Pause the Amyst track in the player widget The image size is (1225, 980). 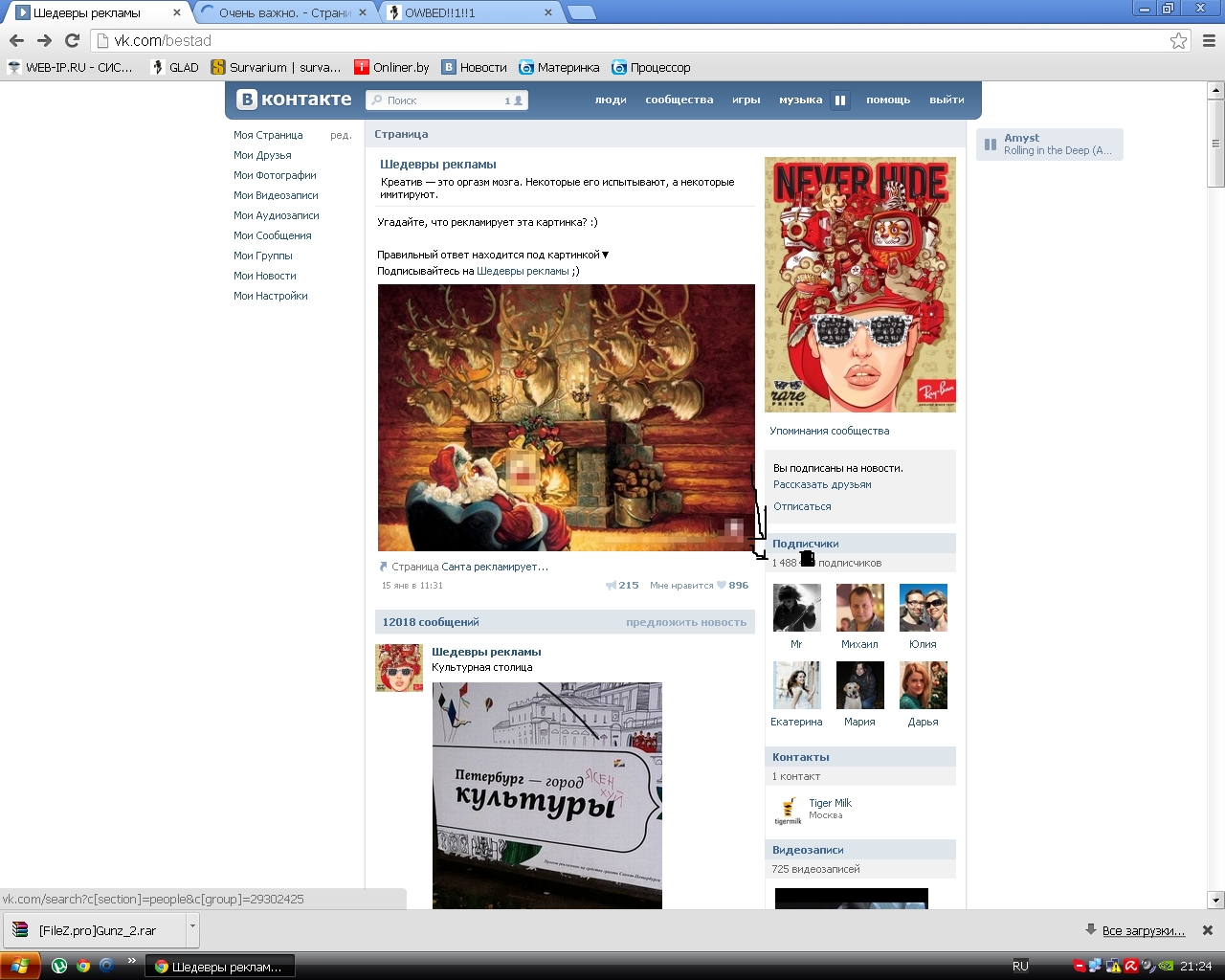coord(991,145)
